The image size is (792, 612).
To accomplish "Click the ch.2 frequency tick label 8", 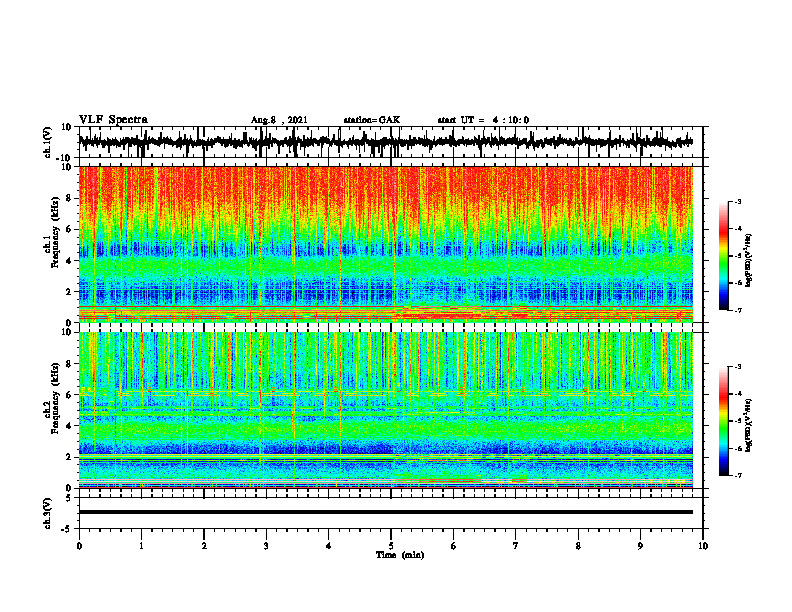I will coord(70,364).
